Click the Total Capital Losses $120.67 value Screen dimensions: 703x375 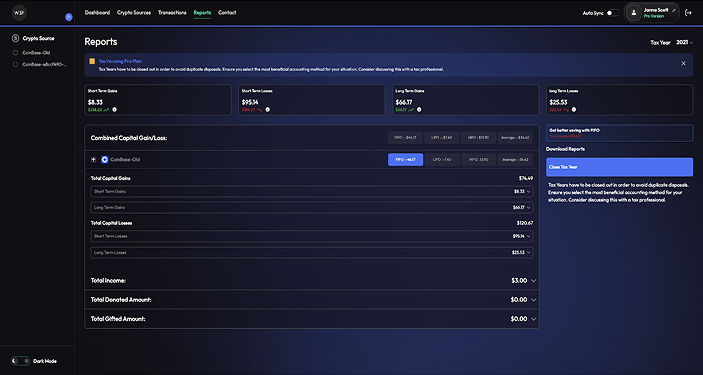click(525, 222)
